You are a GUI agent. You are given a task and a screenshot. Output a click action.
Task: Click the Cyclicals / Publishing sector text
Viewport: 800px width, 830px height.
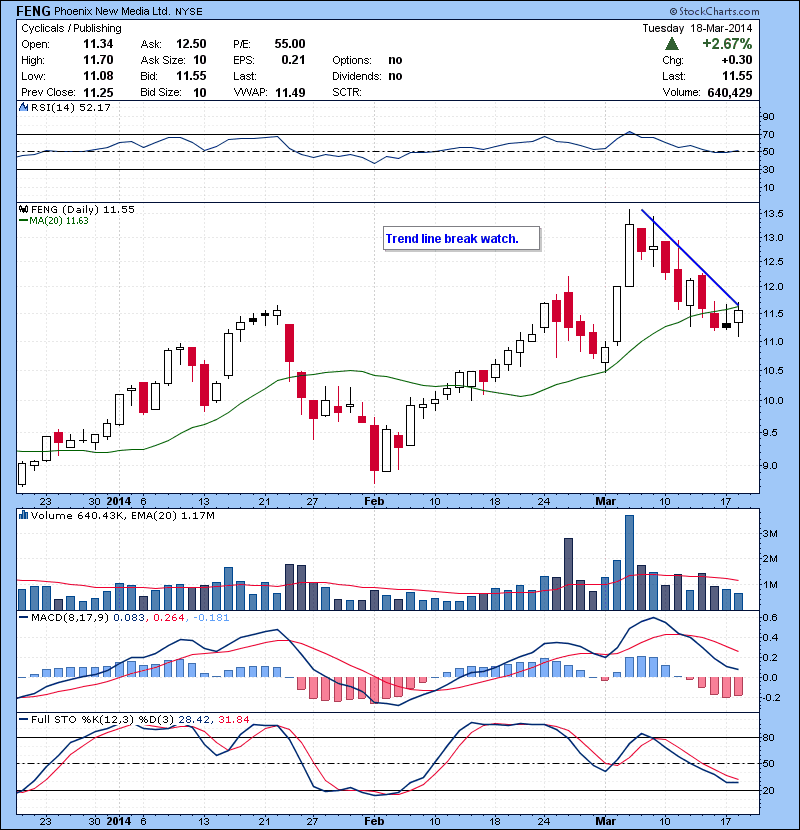pos(71,28)
